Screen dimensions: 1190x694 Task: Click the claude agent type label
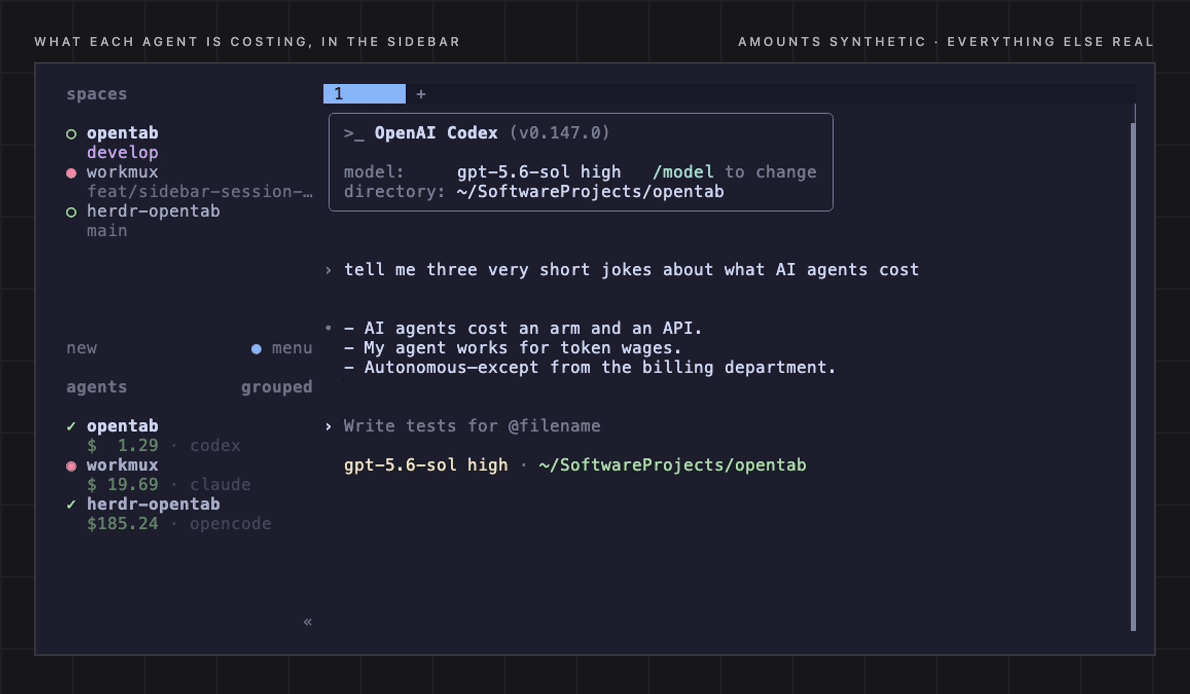220,484
